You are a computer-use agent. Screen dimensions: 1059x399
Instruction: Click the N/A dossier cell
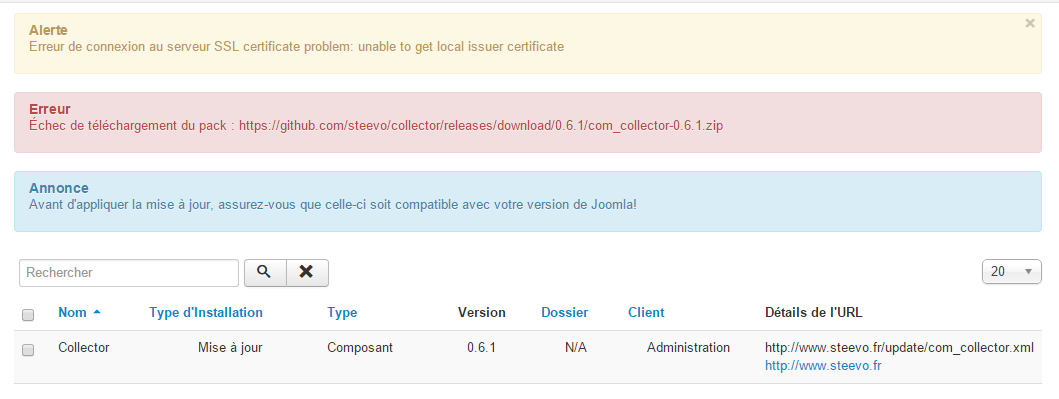pos(576,348)
